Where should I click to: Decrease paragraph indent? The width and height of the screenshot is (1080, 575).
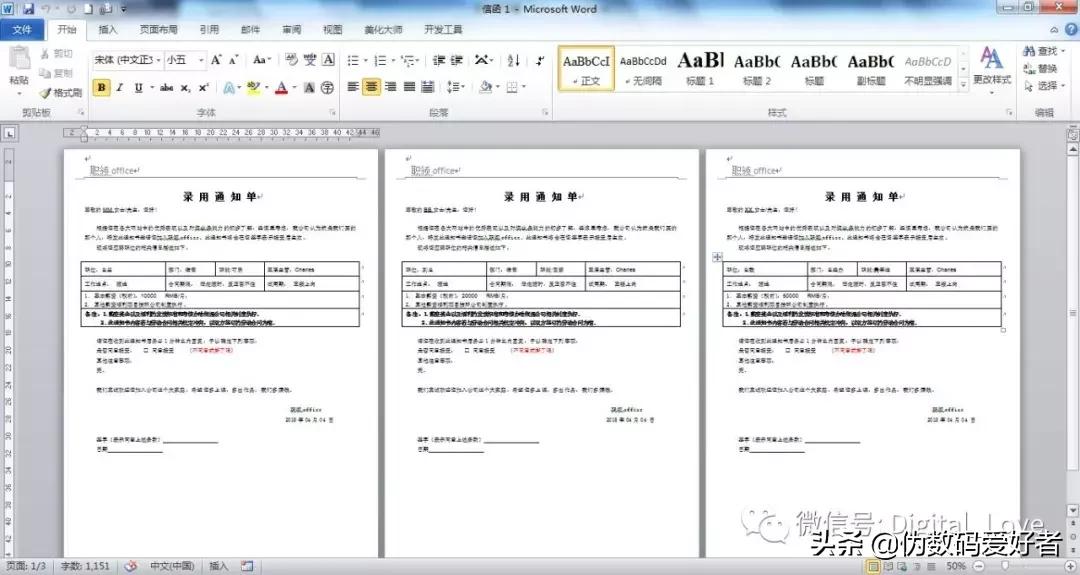click(439, 61)
